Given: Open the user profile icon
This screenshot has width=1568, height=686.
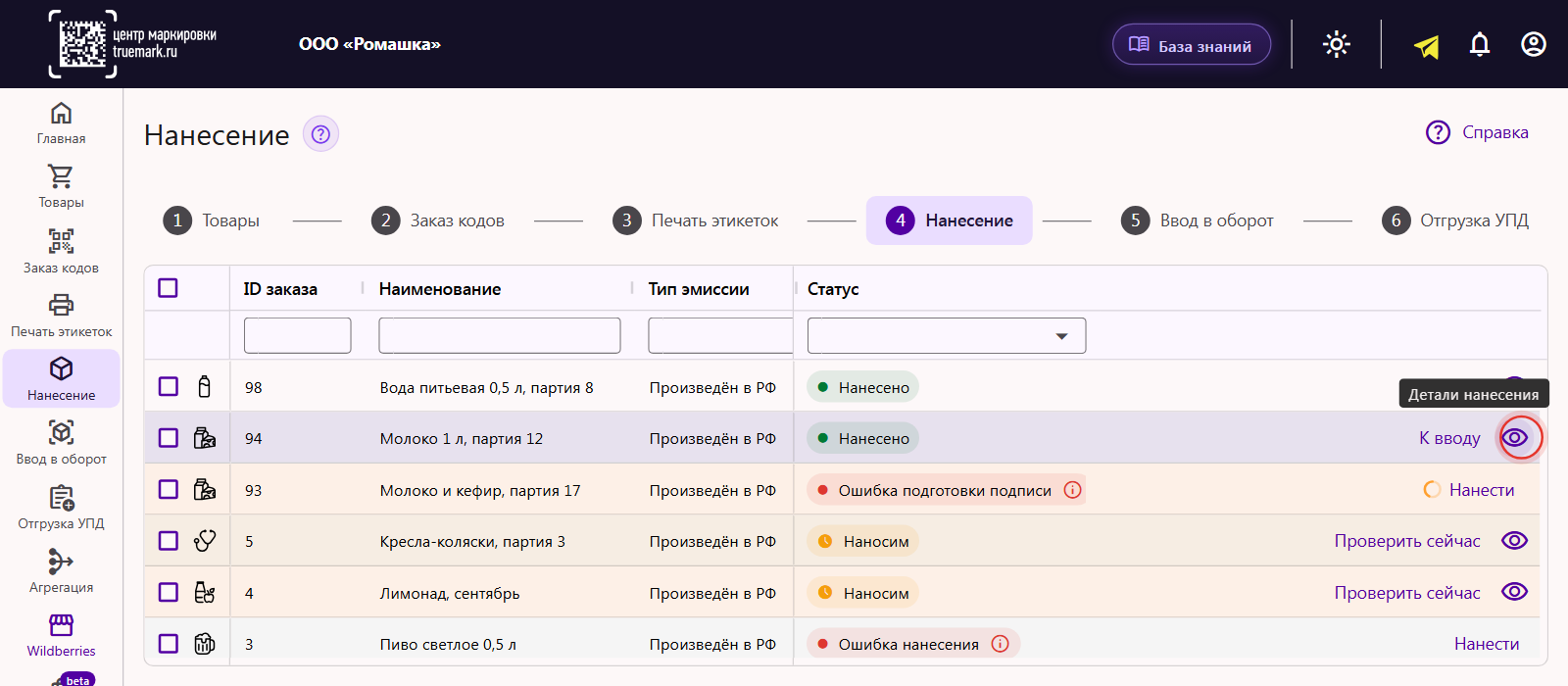Looking at the screenshot, I should coord(1534,44).
